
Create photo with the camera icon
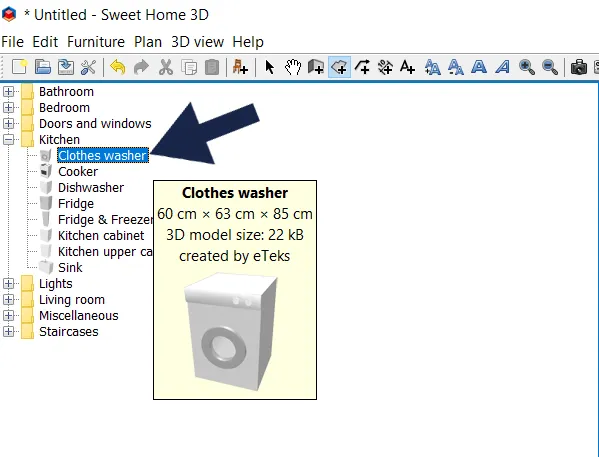[x=579, y=67]
